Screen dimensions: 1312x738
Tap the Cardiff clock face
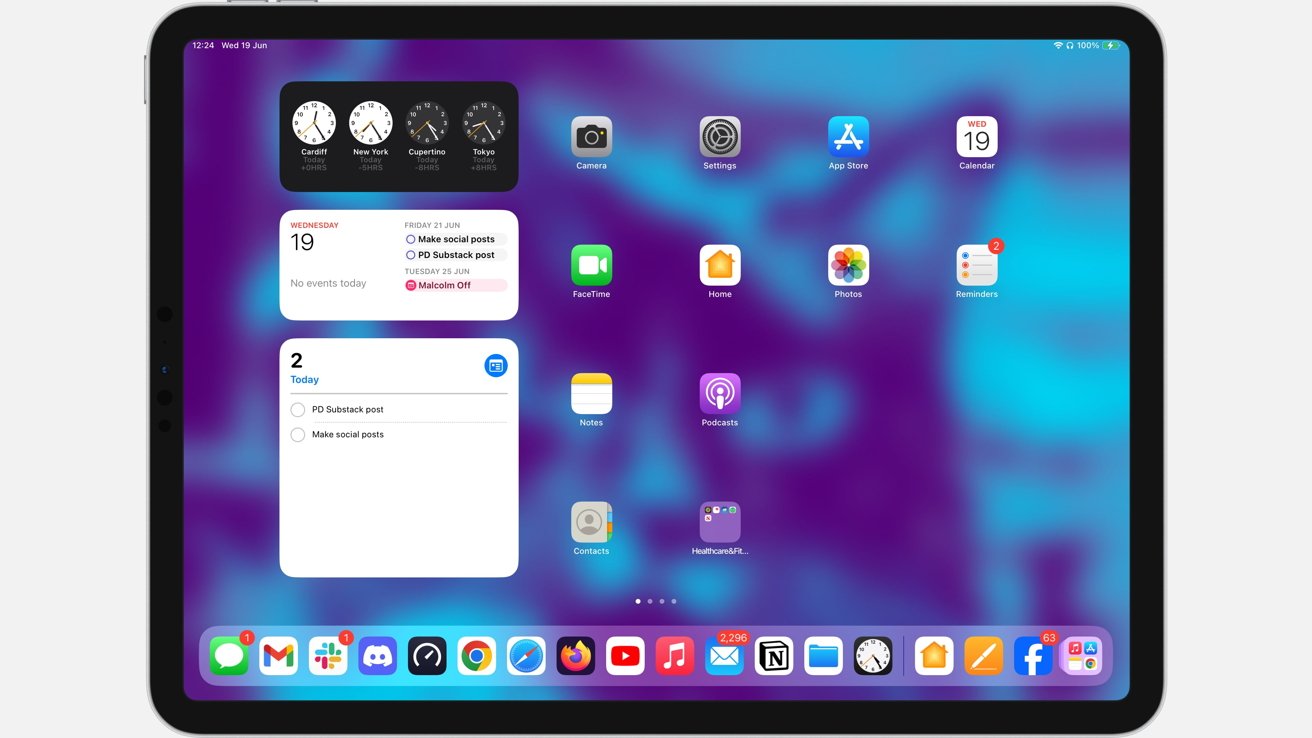(314, 123)
